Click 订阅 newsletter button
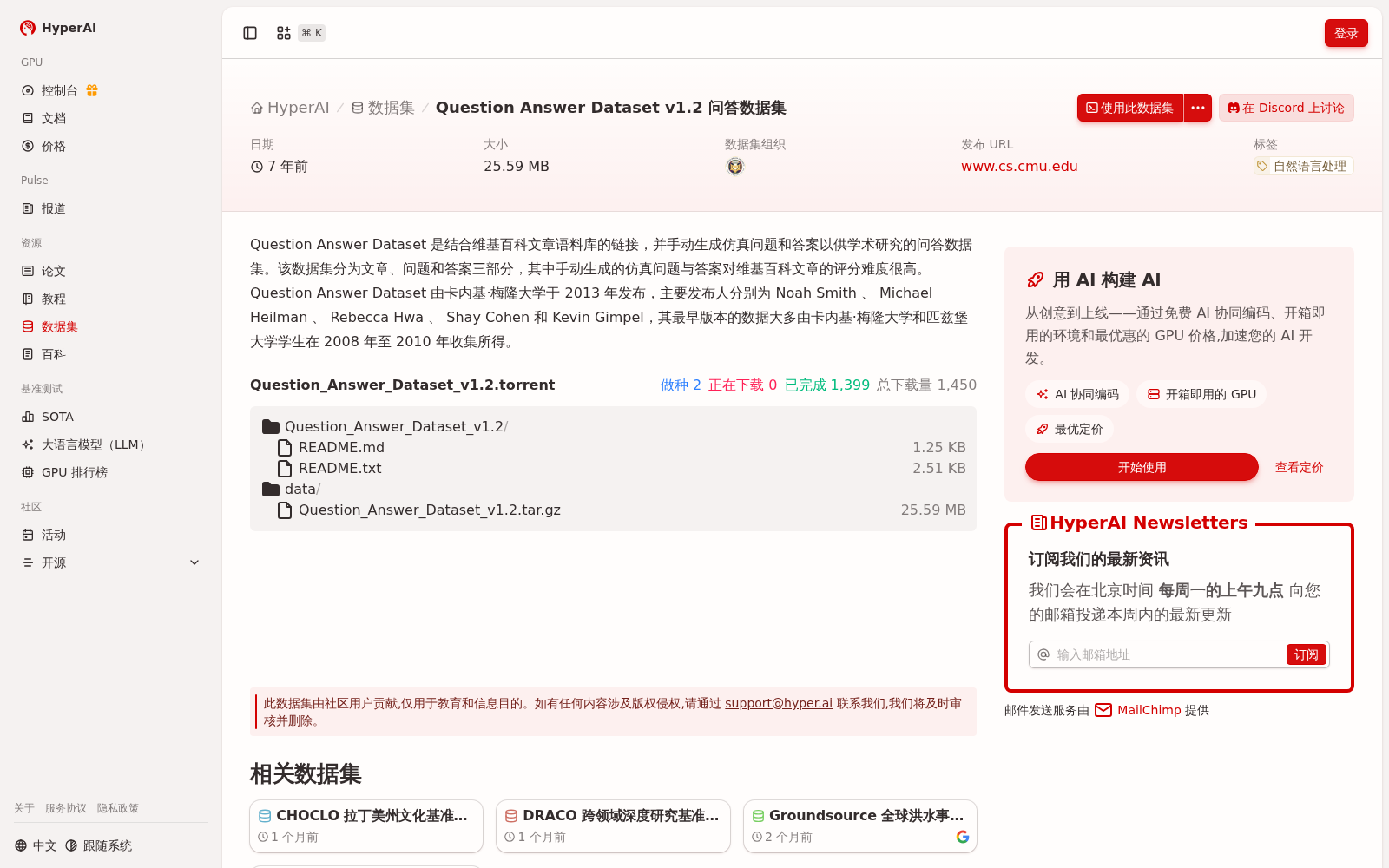 pyautogui.click(x=1306, y=654)
